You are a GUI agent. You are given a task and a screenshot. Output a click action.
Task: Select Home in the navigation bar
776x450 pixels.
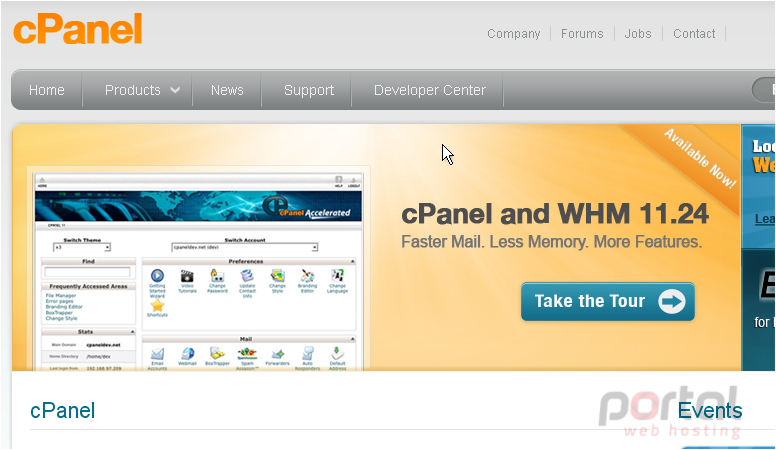point(47,90)
